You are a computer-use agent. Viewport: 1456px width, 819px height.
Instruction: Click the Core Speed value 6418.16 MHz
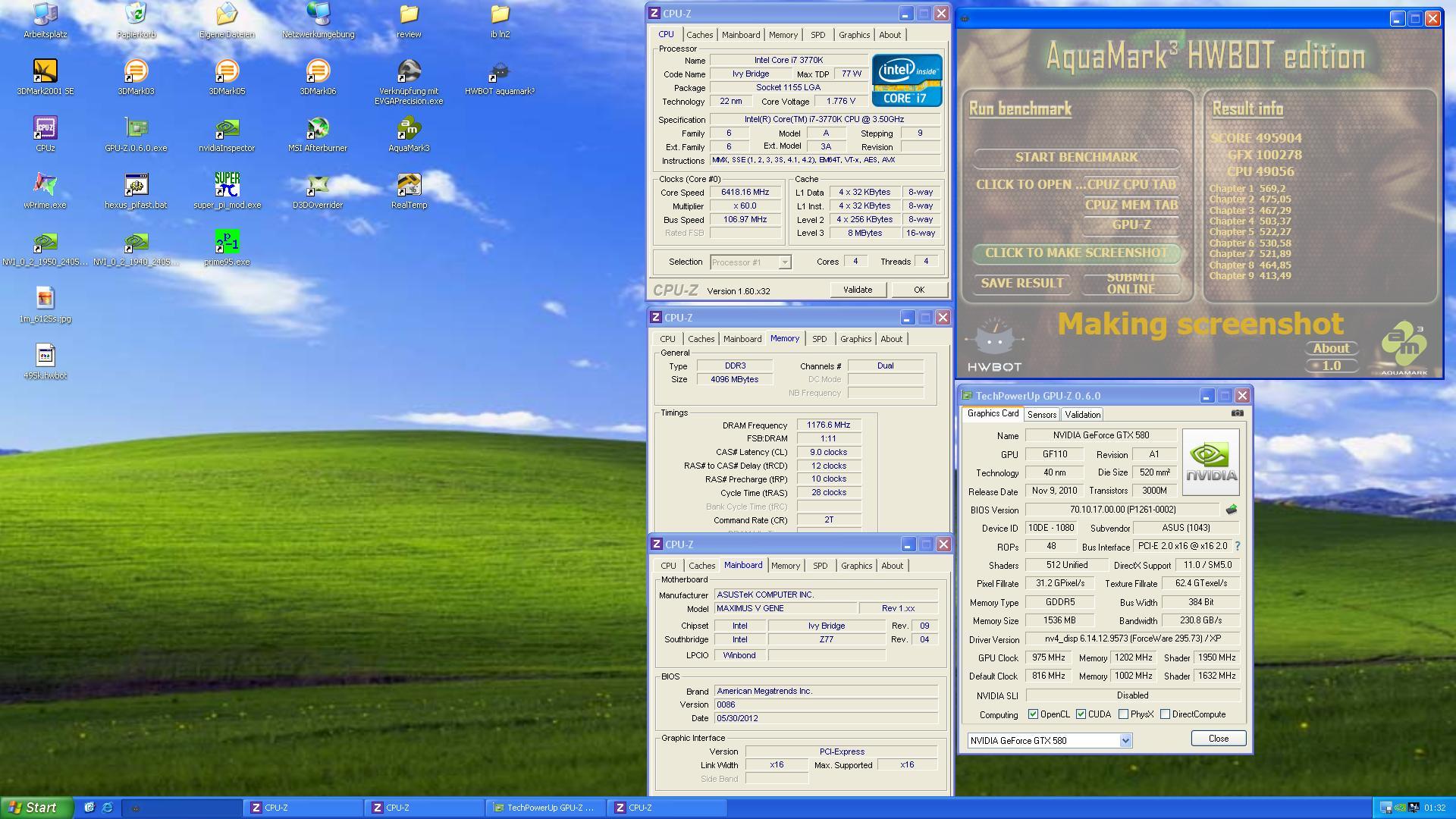click(745, 193)
